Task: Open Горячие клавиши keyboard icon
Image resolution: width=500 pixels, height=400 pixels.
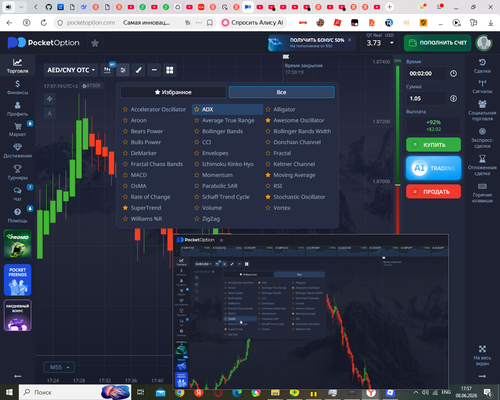Action: point(482,192)
